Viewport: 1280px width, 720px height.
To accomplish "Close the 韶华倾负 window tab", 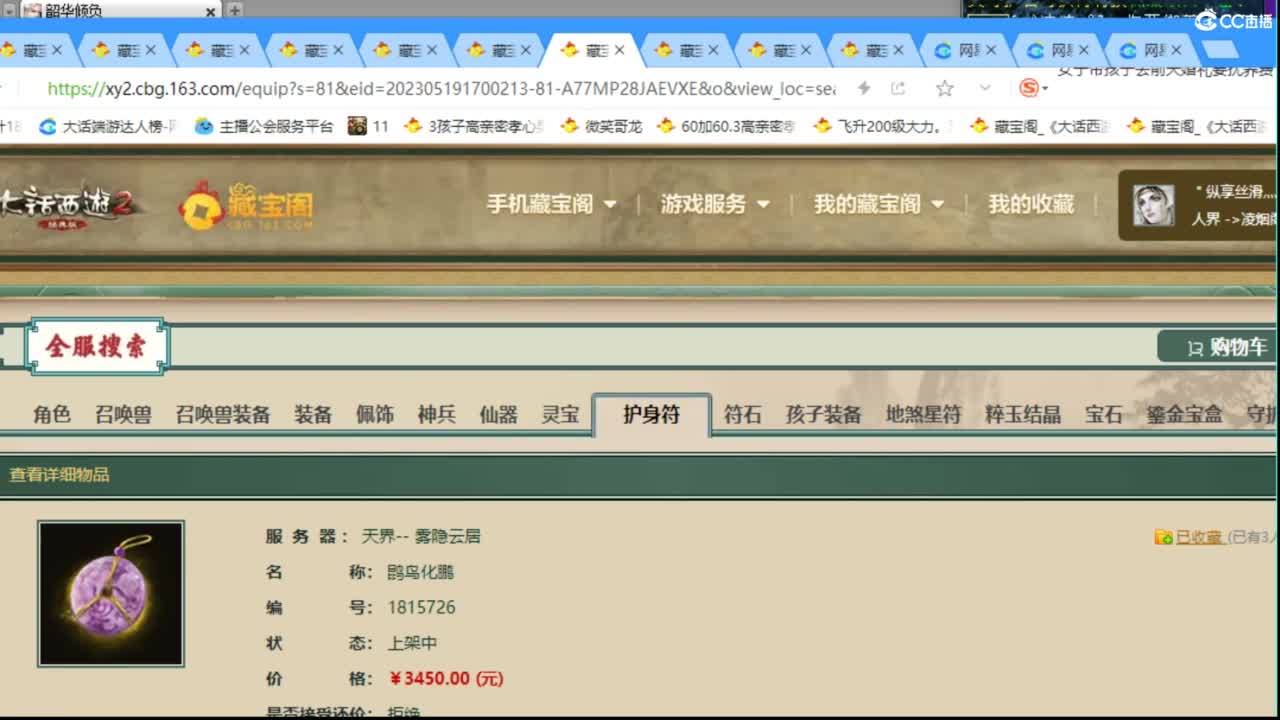I will pos(211,11).
